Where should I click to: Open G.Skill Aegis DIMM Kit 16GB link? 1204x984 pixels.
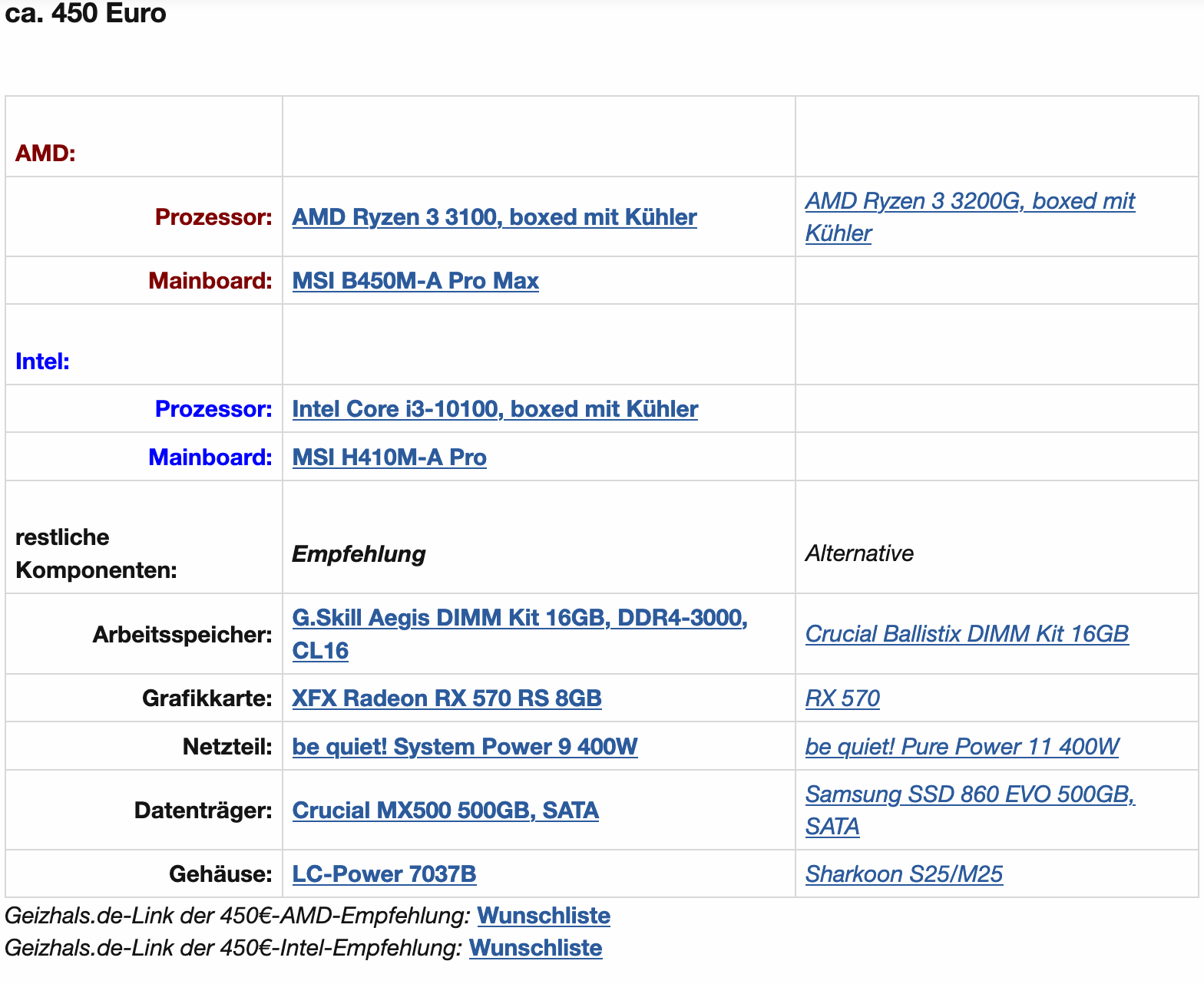pyautogui.click(x=520, y=634)
